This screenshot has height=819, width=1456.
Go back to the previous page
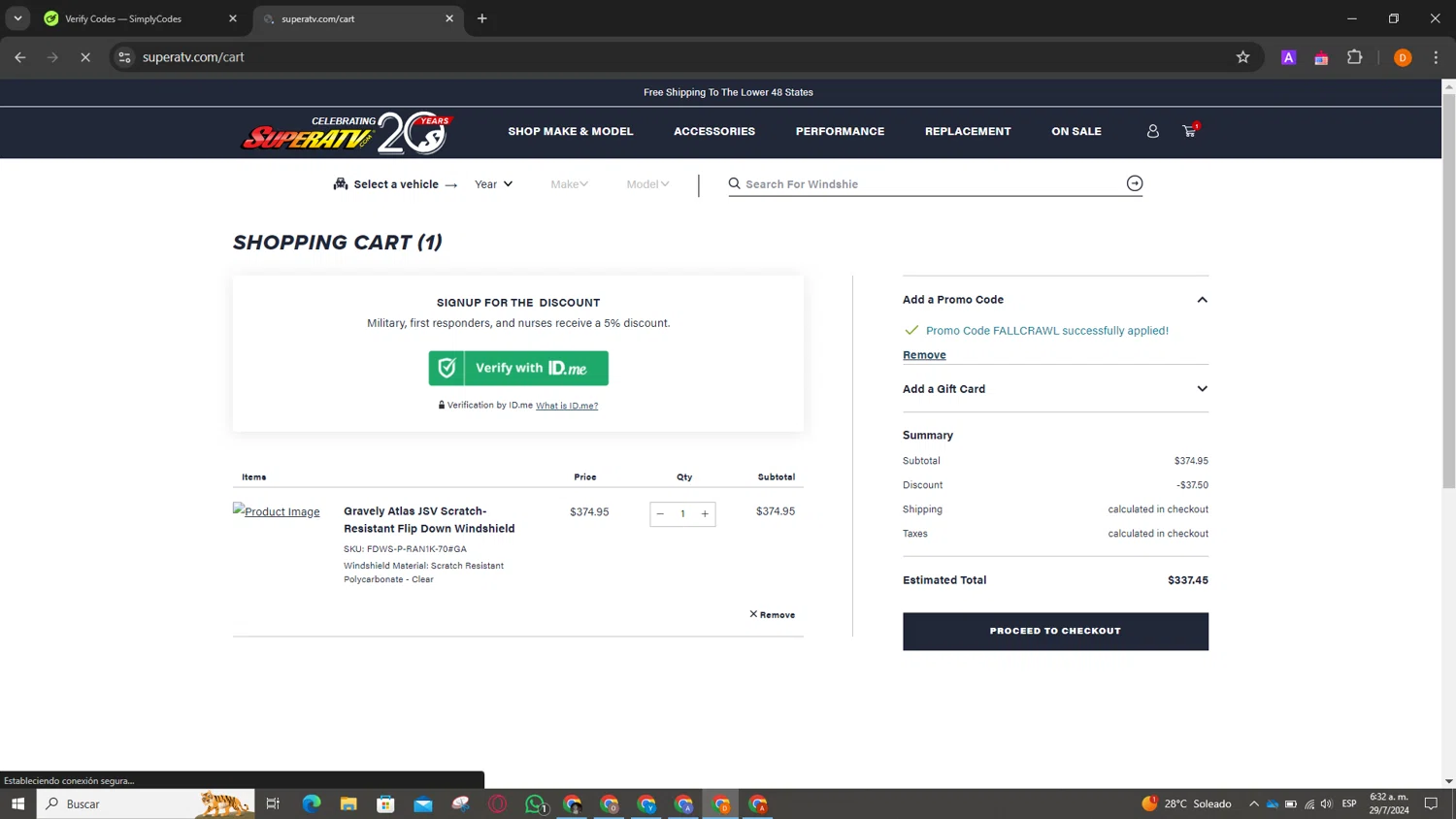click(20, 57)
